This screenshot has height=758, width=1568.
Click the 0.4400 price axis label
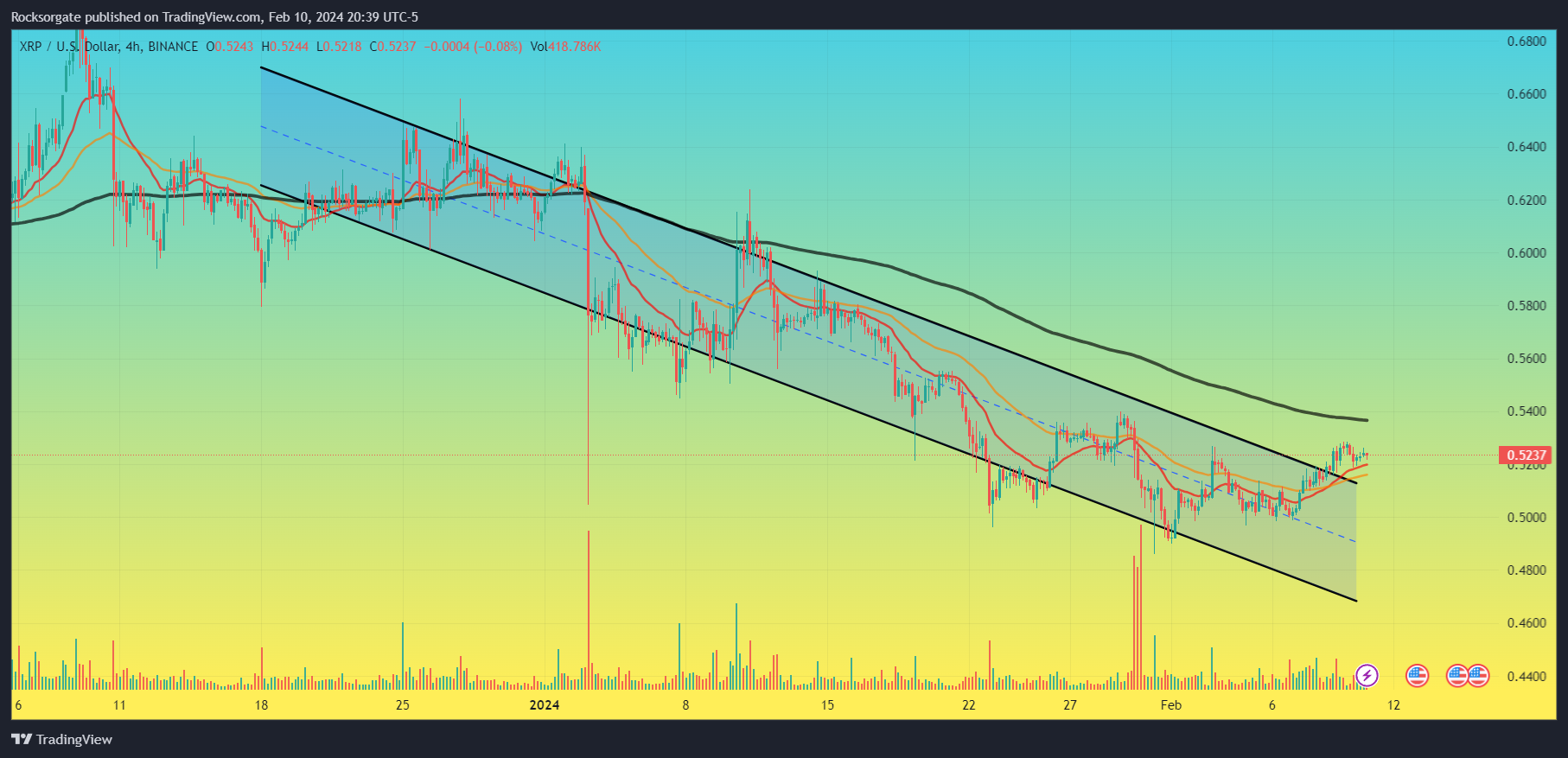click(1527, 677)
